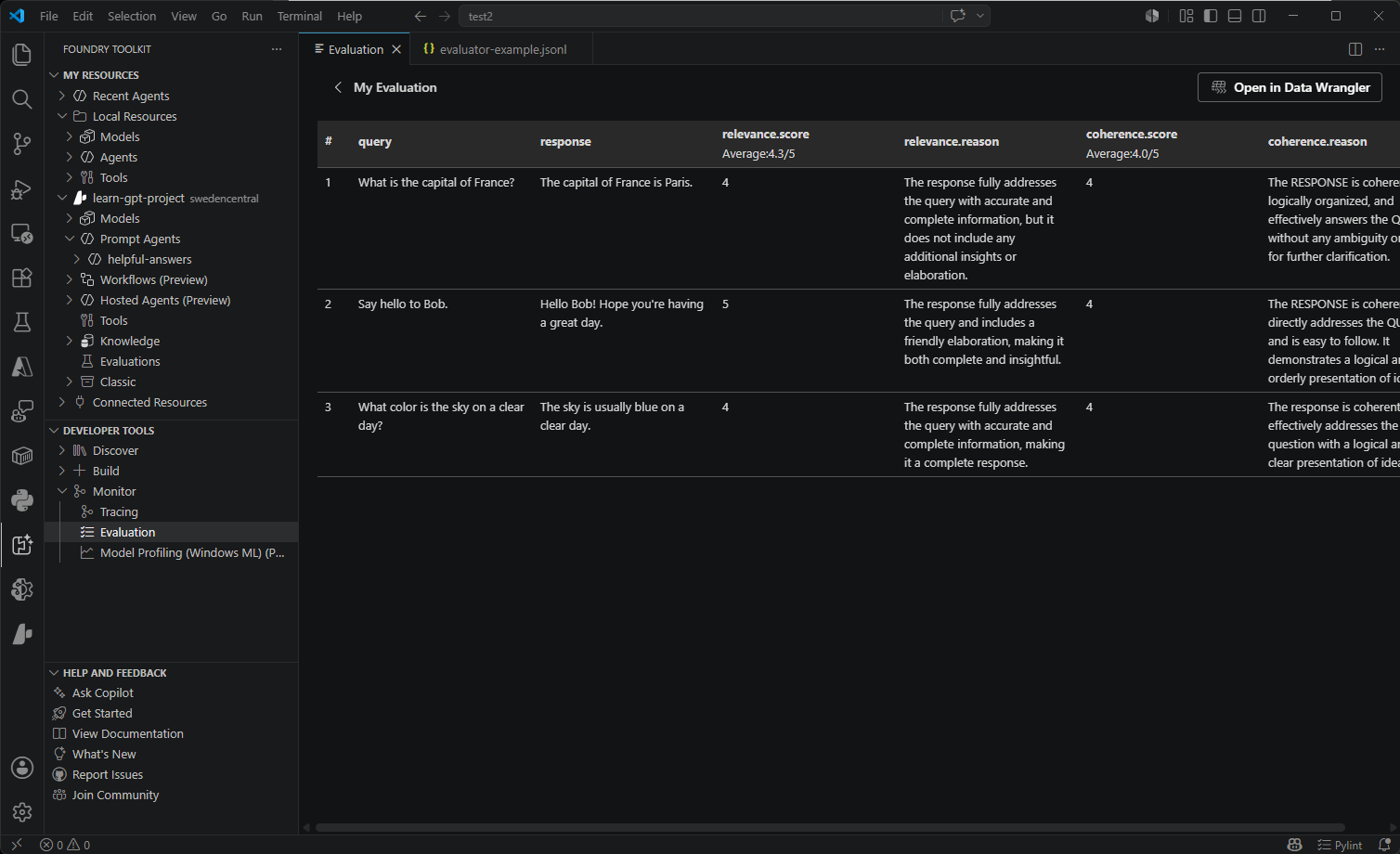This screenshot has height=854, width=1400.
Task: Select Model Profiling (Windows ML) item
Action: click(192, 552)
